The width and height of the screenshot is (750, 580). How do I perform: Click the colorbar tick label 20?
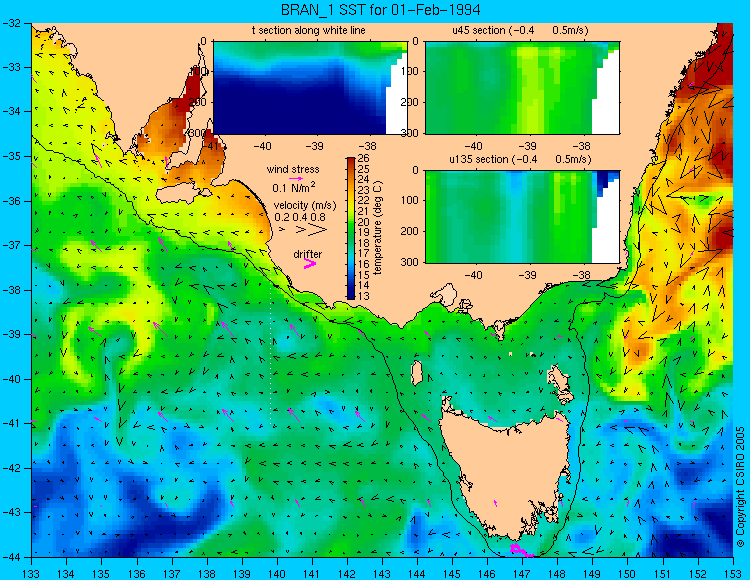click(x=364, y=222)
